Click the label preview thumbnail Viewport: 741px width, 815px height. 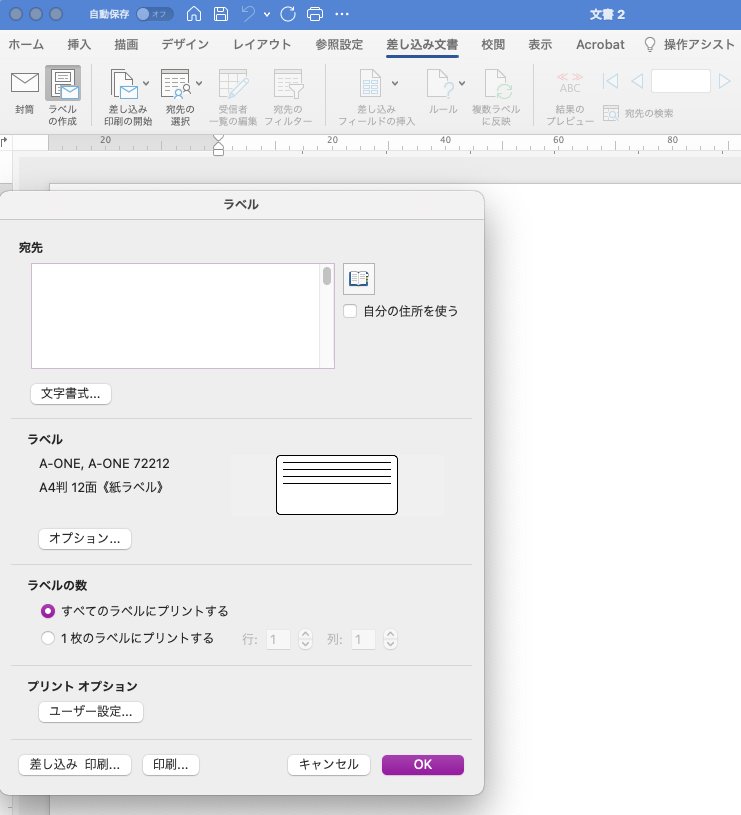(x=337, y=485)
